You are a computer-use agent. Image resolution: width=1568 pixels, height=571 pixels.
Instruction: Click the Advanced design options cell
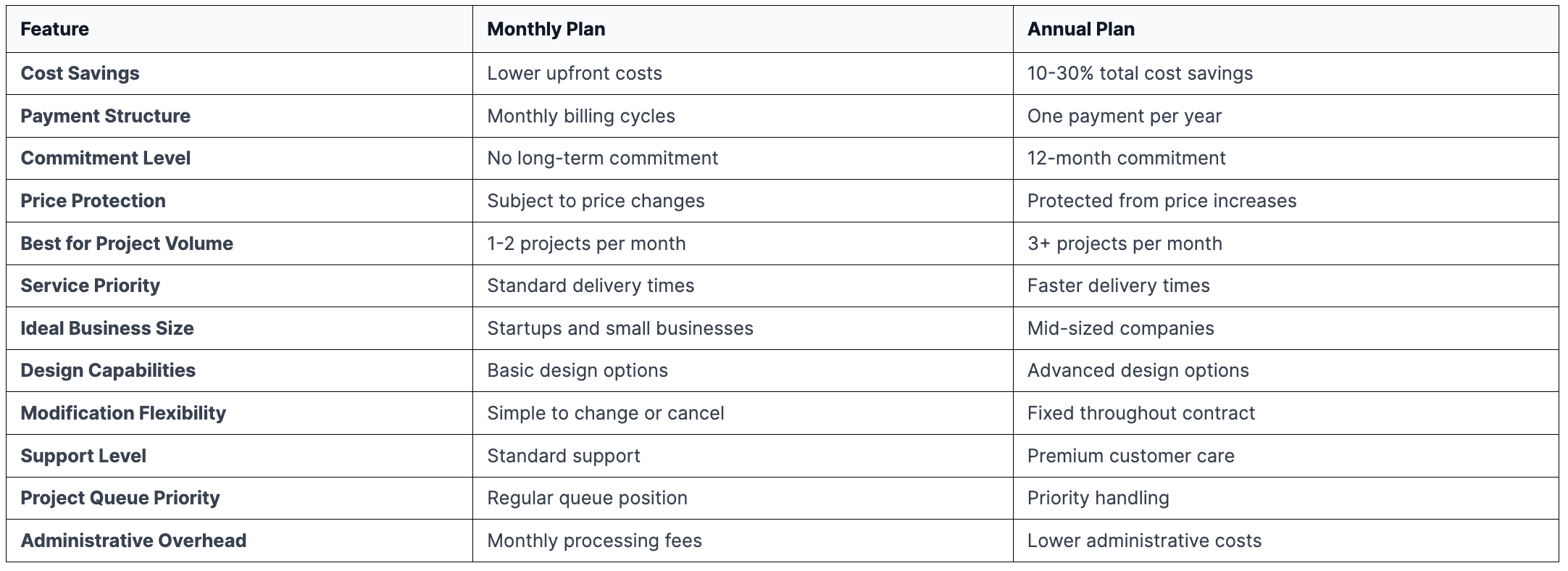(1138, 370)
